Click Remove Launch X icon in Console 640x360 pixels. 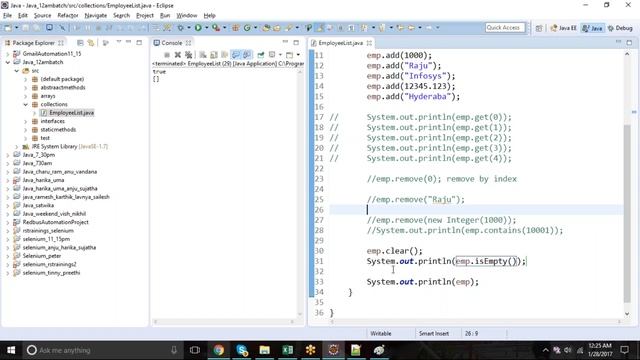click(178, 55)
